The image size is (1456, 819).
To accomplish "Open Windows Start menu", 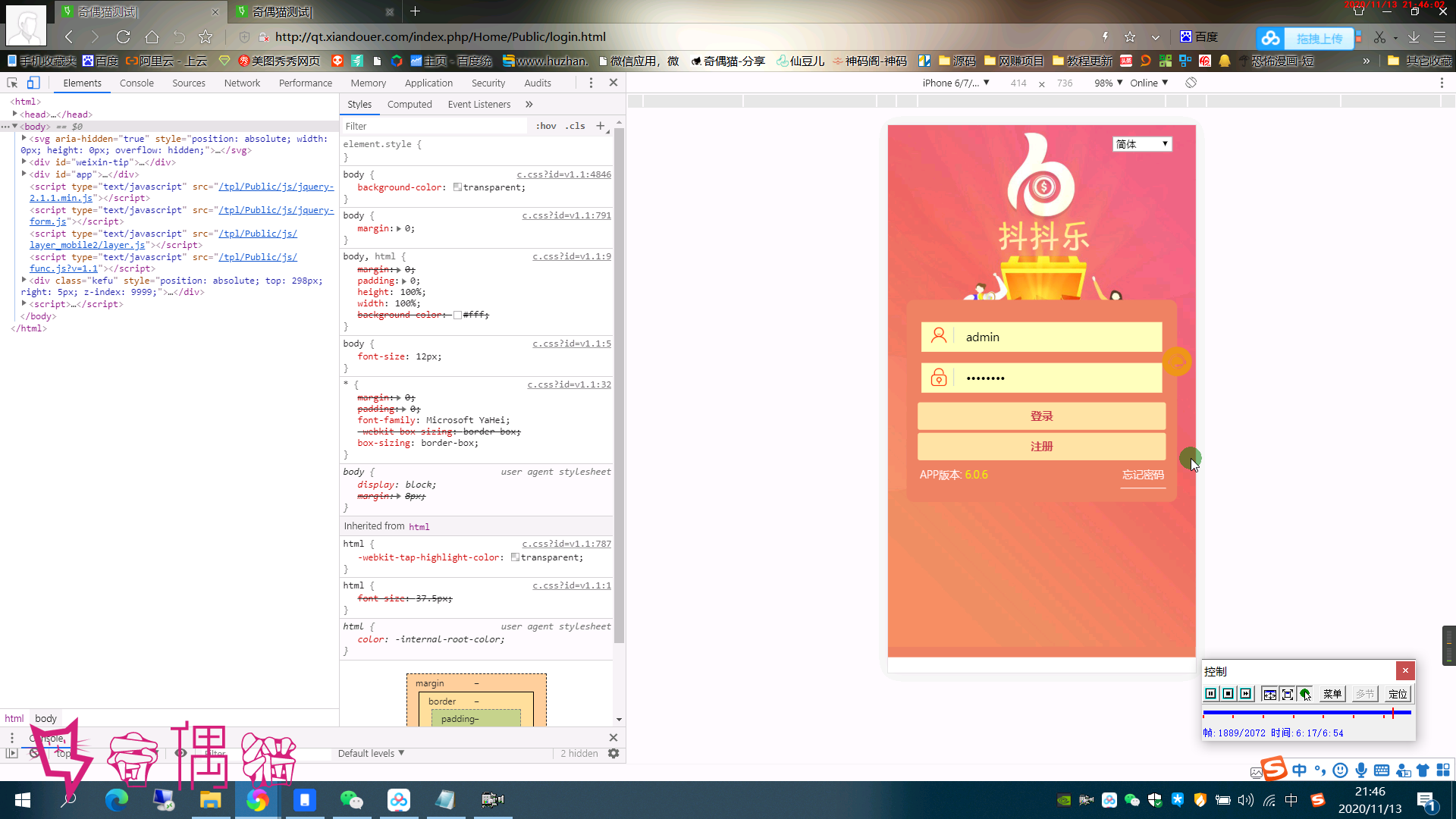I will 23,800.
